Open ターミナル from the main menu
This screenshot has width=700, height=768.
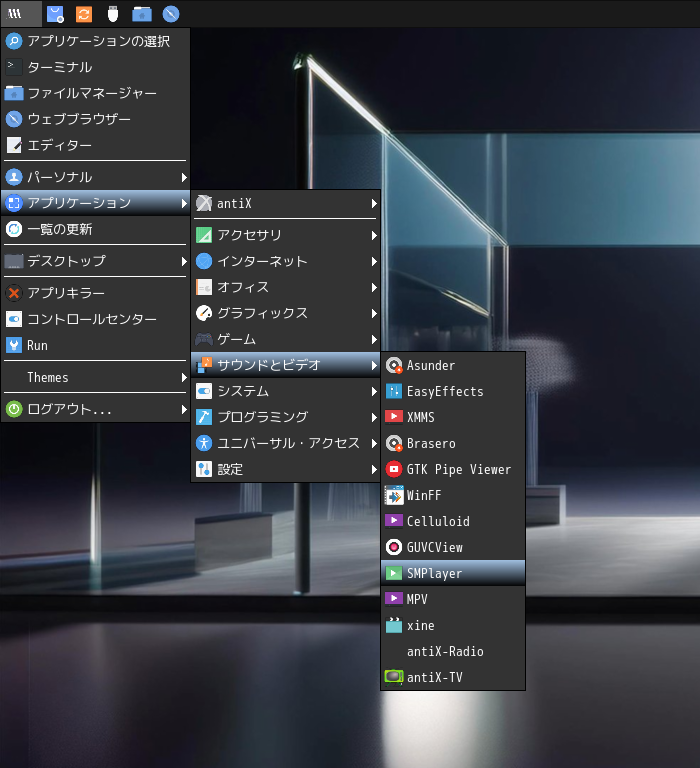point(60,67)
